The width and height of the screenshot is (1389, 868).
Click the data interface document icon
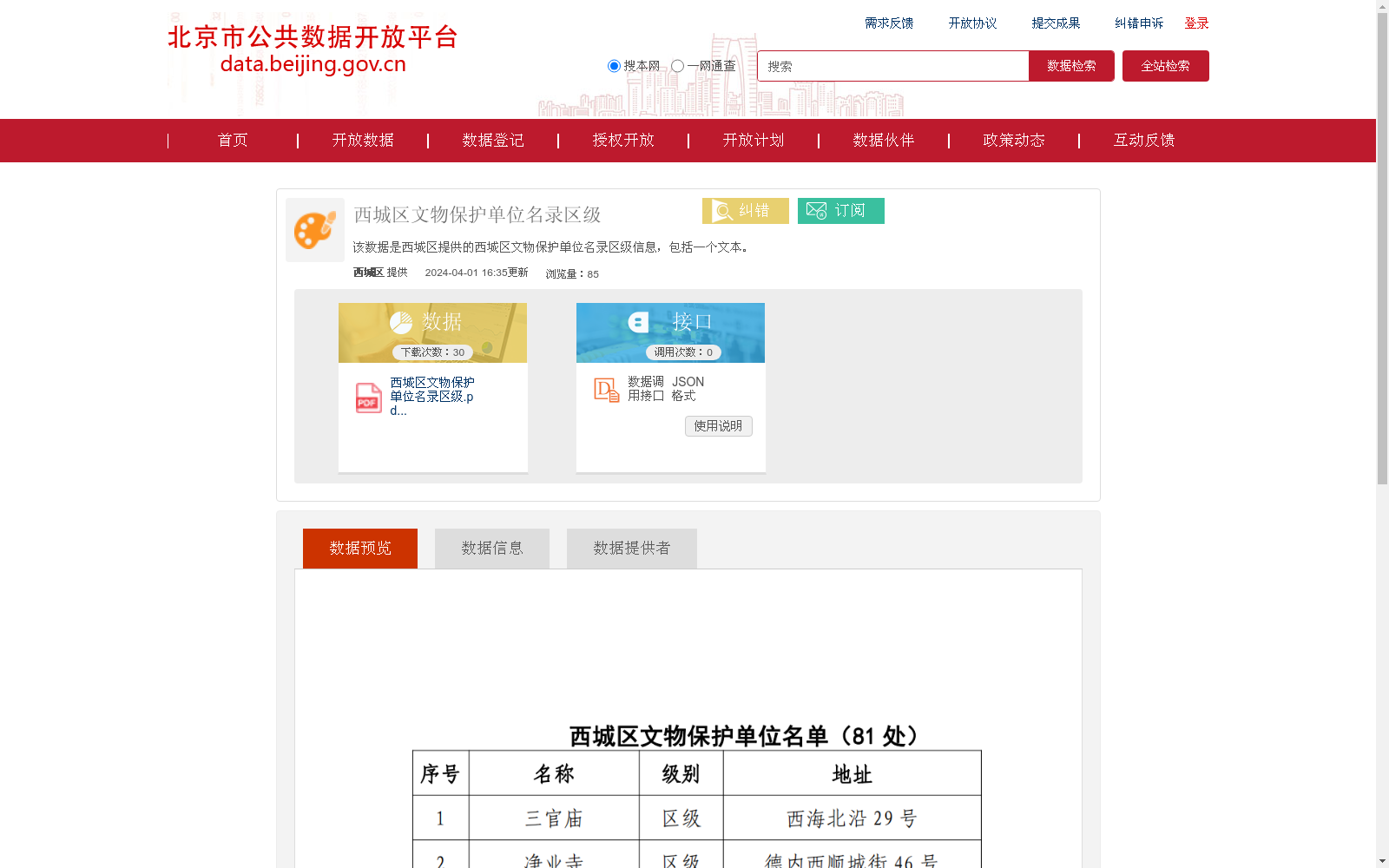point(607,390)
